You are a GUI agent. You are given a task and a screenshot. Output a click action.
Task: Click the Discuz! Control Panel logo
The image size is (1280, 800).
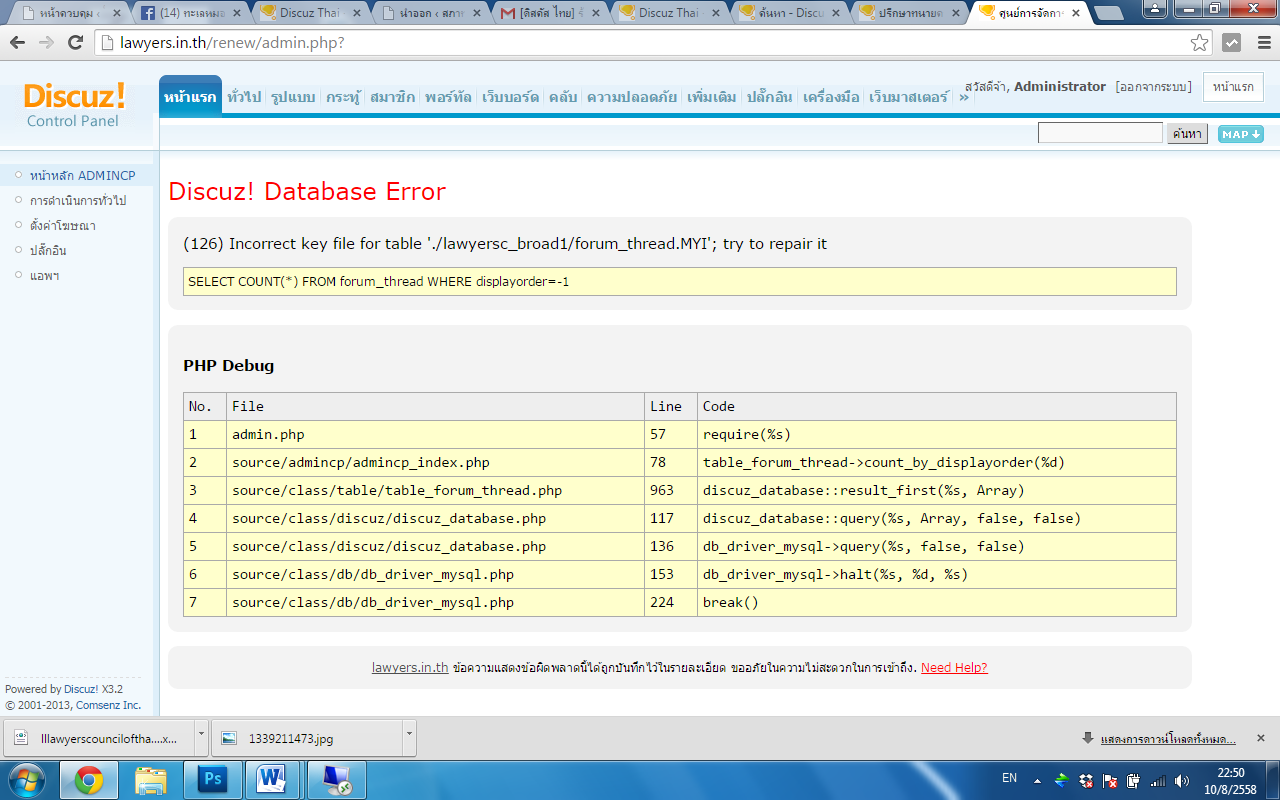click(x=74, y=105)
